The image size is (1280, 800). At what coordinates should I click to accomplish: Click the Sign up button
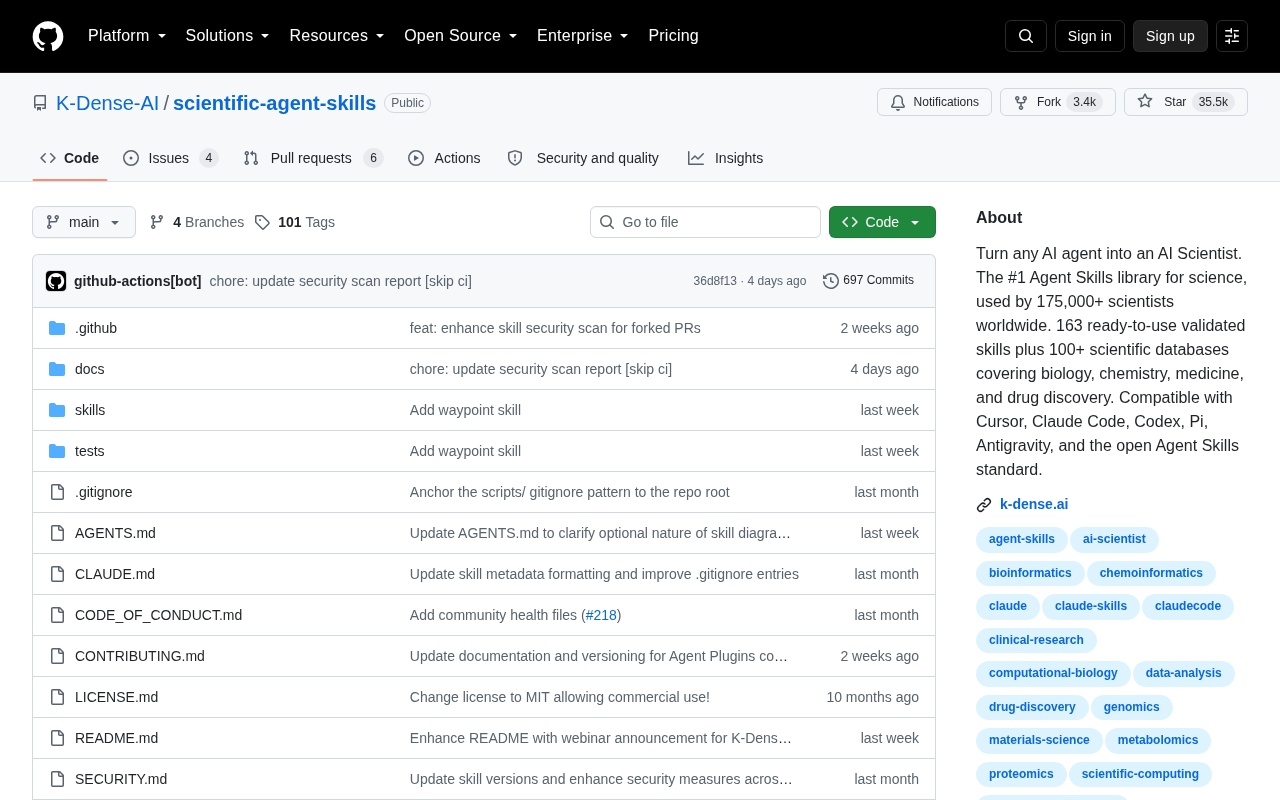[x=1170, y=36]
